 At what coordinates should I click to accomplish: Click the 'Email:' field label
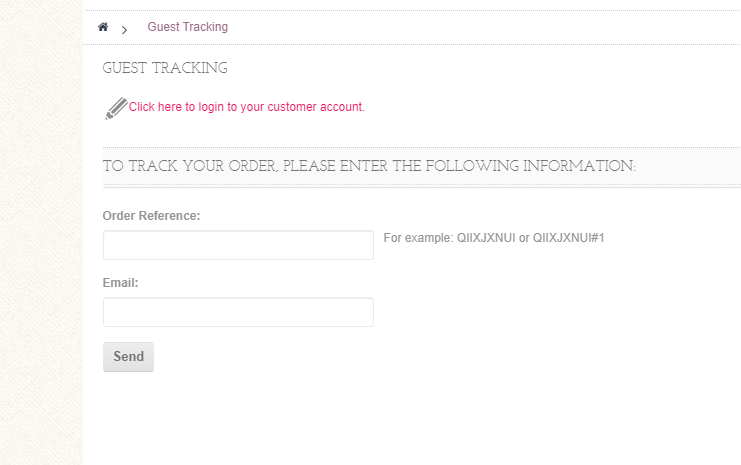click(120, 283)
